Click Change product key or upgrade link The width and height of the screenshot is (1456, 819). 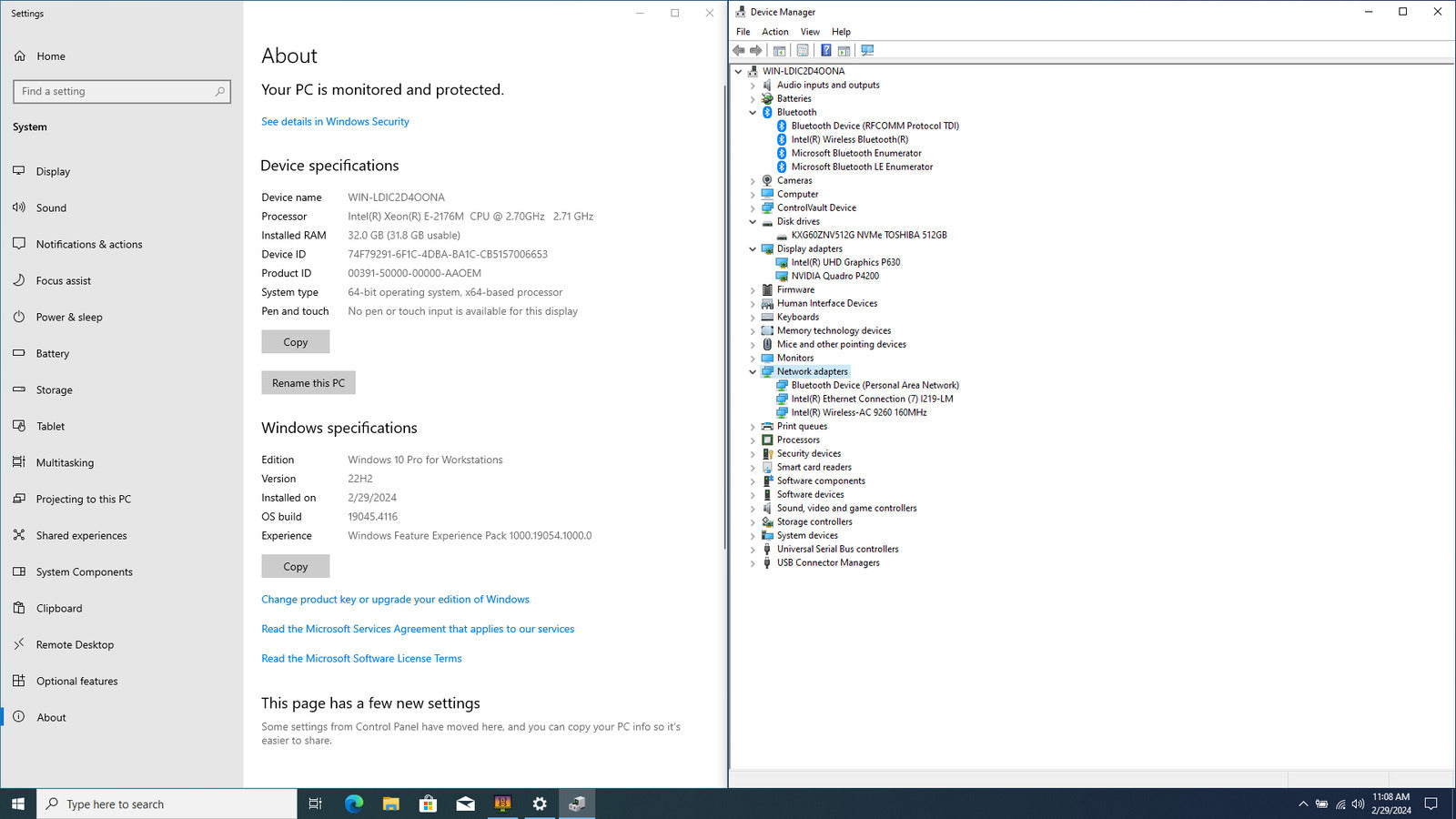395,599
